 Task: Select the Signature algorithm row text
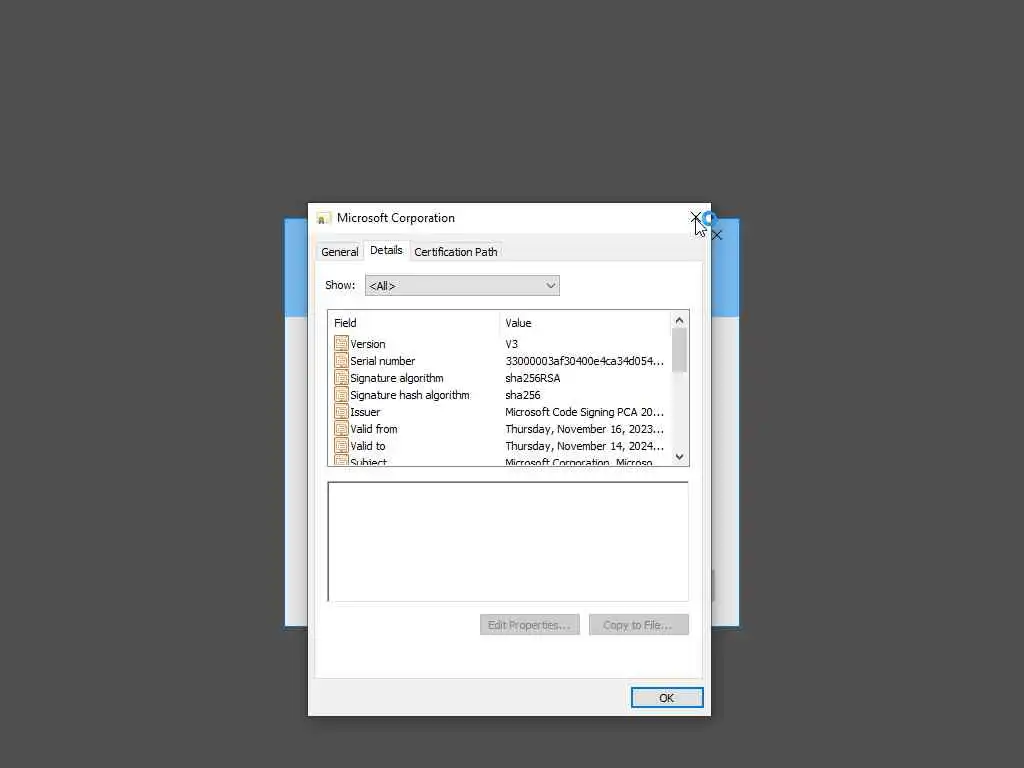[x=396, y=377]
